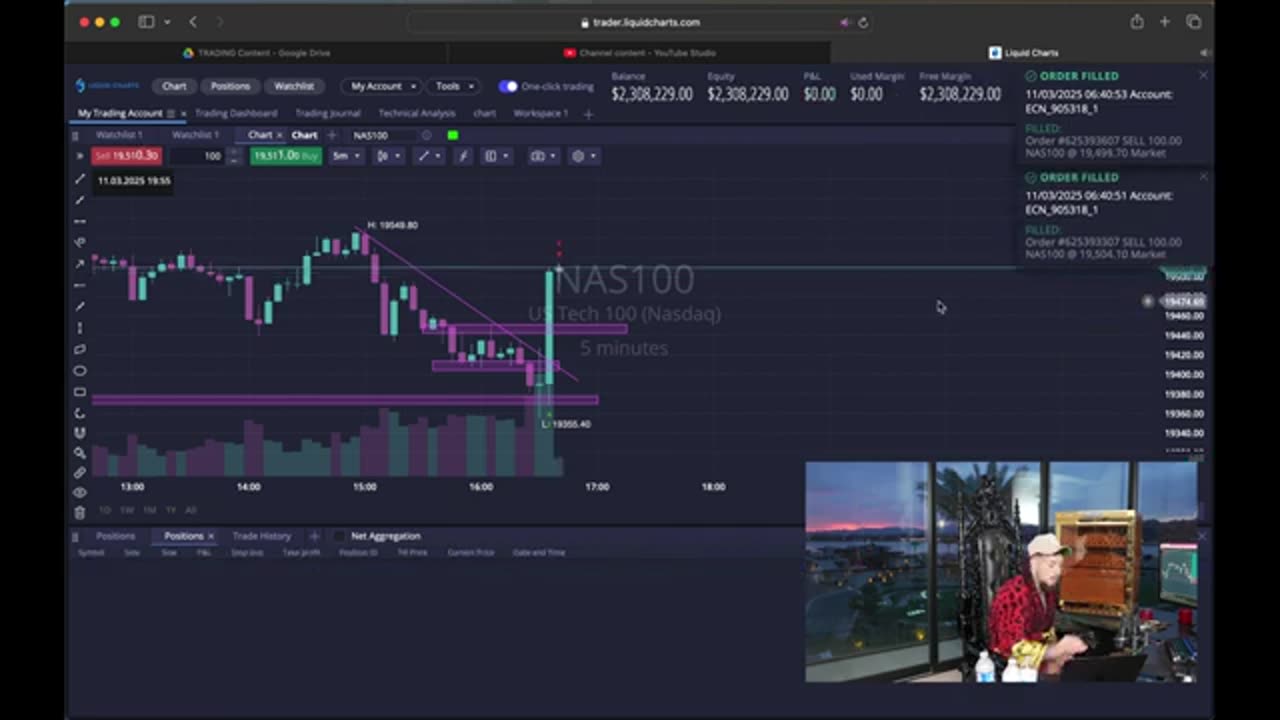The image size is (1280, 720).
Task: Open the chart layout dropdown
Action: (496, 156)
